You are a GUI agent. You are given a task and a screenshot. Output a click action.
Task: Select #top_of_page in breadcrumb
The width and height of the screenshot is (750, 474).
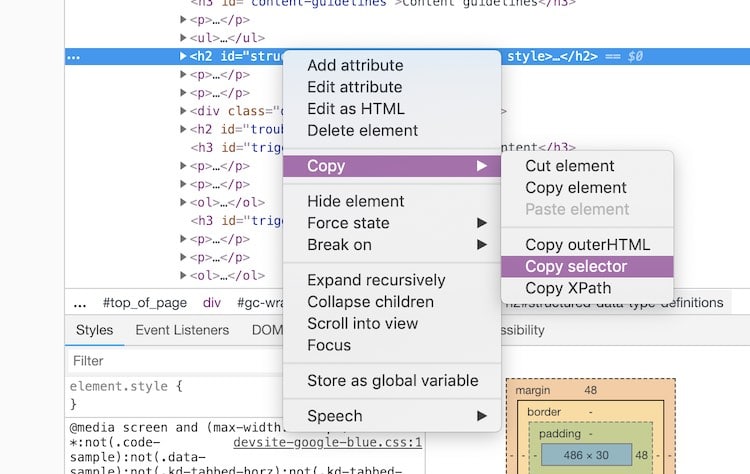[x=144, y=303]
